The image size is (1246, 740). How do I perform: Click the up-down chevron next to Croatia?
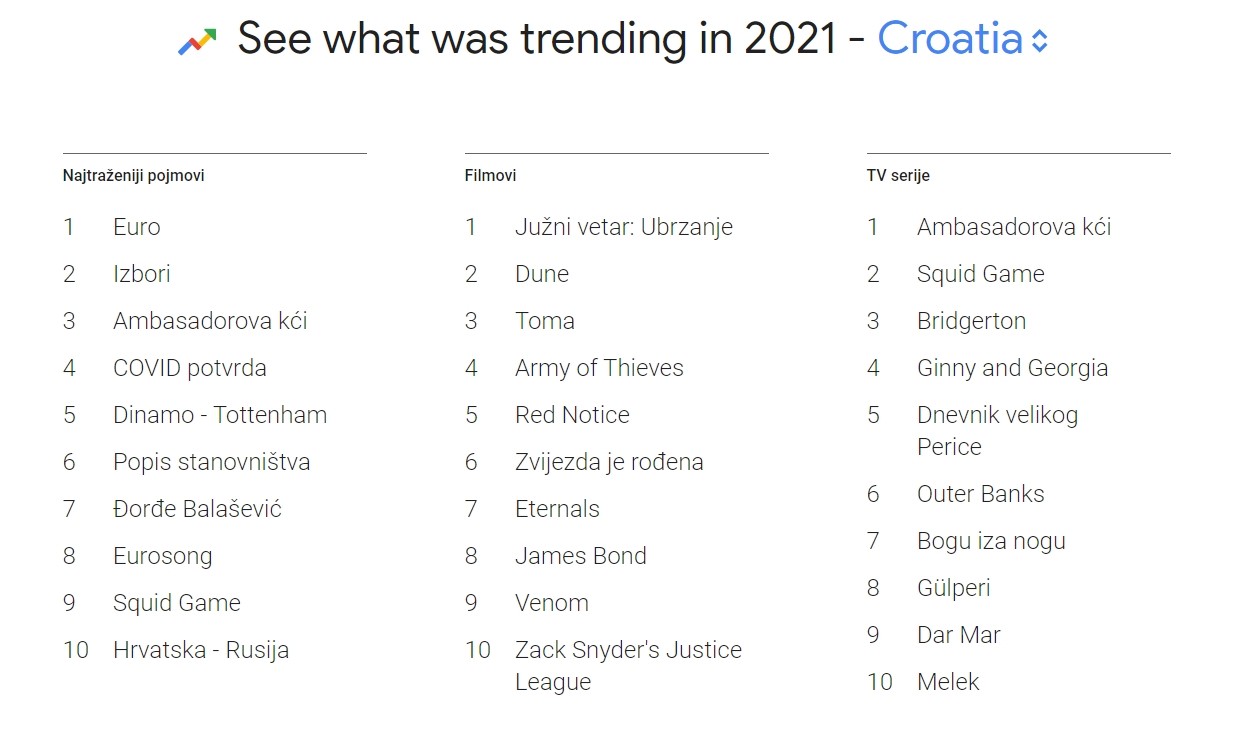pos(1040,41)
